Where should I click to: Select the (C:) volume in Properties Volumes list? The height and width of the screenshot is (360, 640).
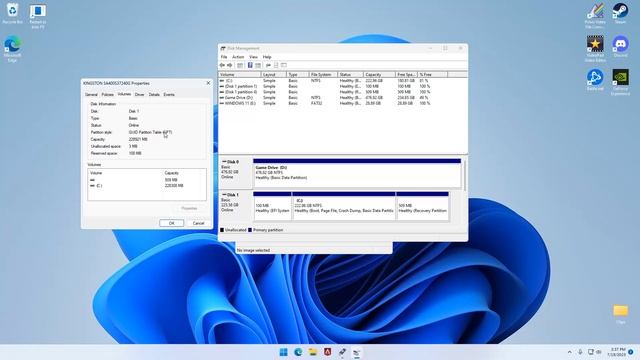[147, 186]
